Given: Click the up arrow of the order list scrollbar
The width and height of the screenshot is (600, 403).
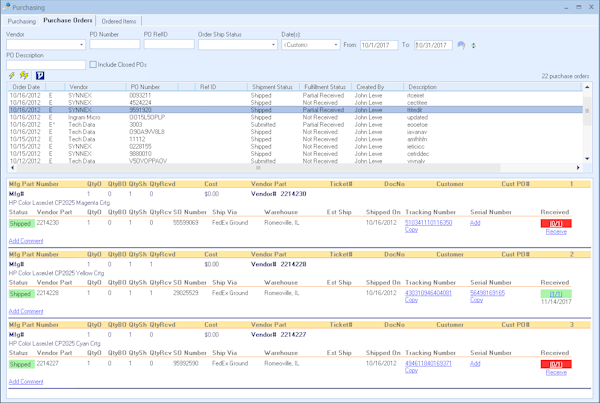Looking at the screenshot, I should (587, 87).
